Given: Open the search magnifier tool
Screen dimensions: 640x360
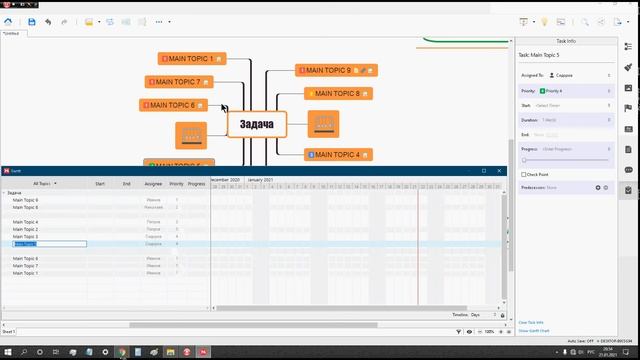Looking at the screenshot, I should (x=585, y=22).
